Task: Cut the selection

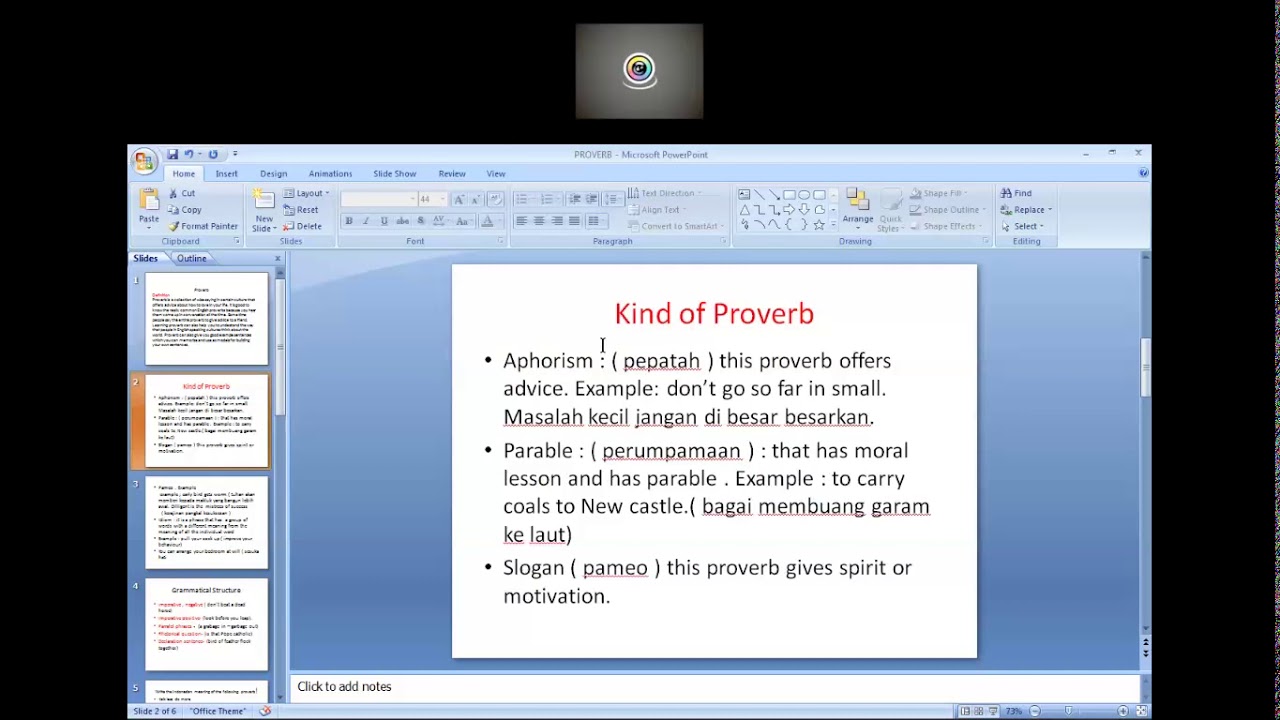Action: coord(182,193)
